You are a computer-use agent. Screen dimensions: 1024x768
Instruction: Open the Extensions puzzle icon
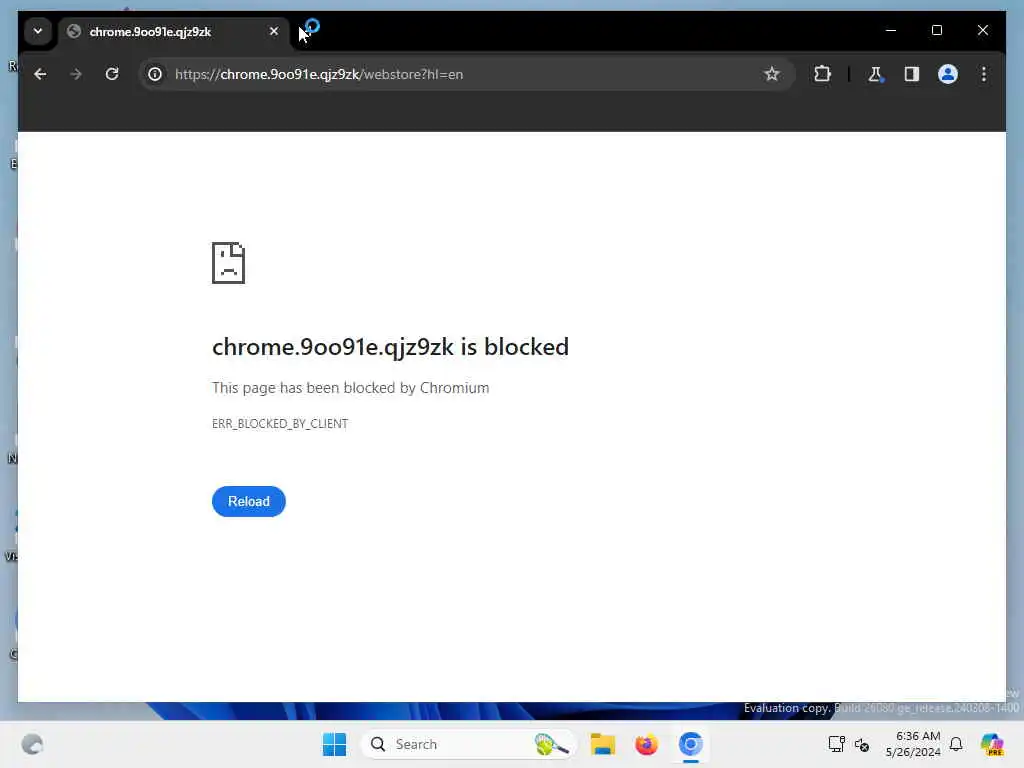822,74
